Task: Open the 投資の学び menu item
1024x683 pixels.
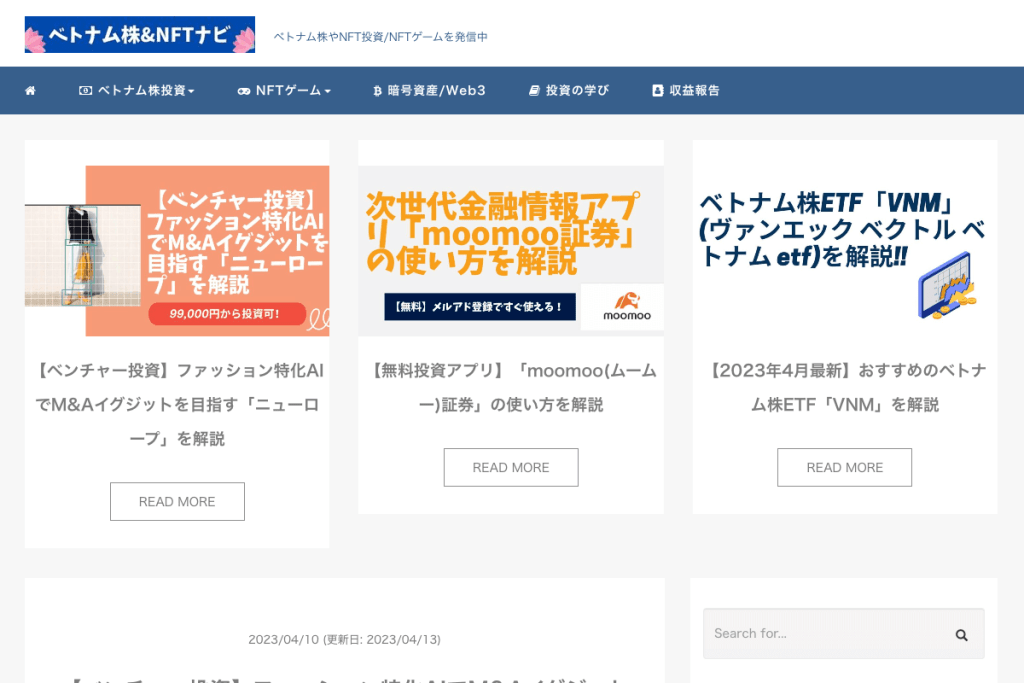Action: (x=568, y=91)
